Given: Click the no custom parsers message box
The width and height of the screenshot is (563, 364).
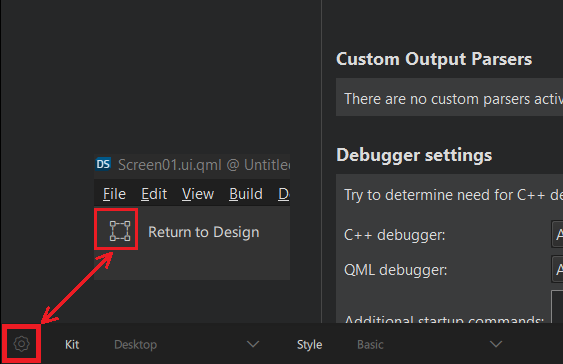Looking at the screenshot, I should [450, 97].
